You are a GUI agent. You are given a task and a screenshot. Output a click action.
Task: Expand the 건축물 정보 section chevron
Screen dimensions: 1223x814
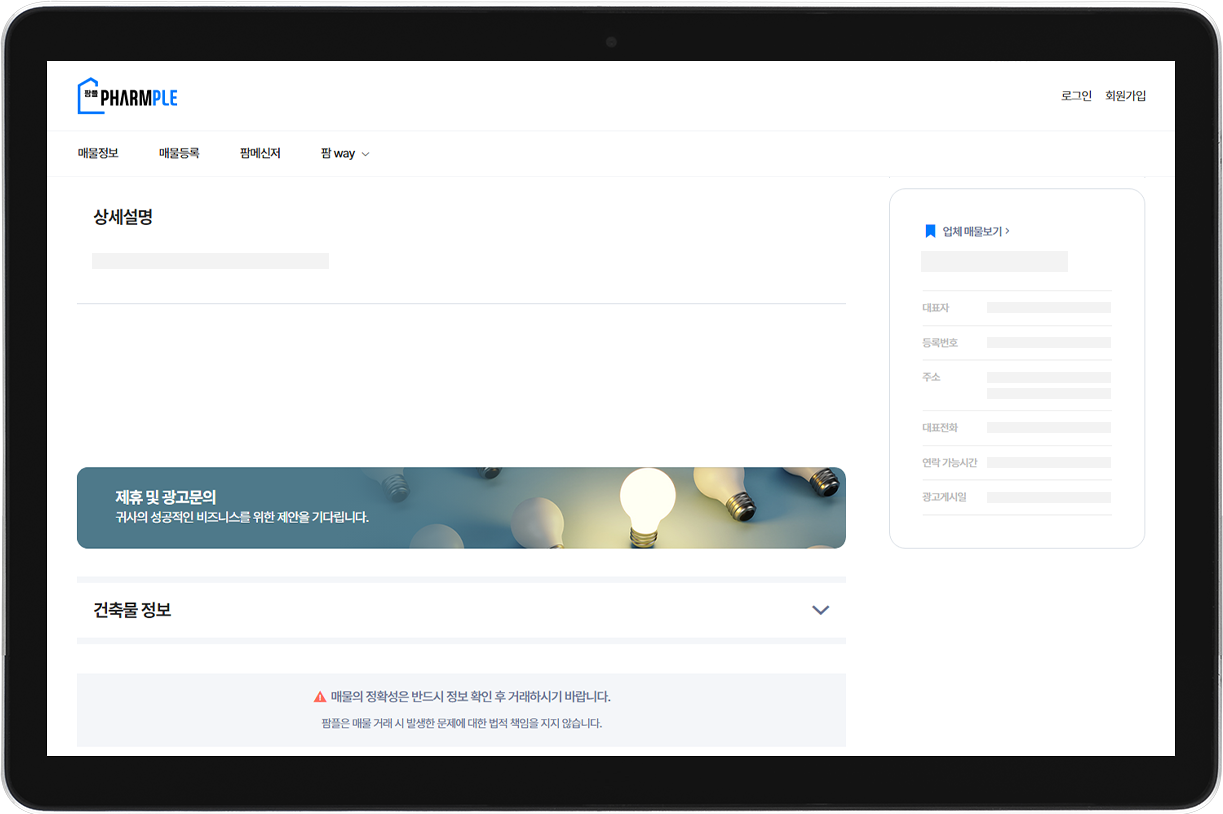(x=821, y=610)
